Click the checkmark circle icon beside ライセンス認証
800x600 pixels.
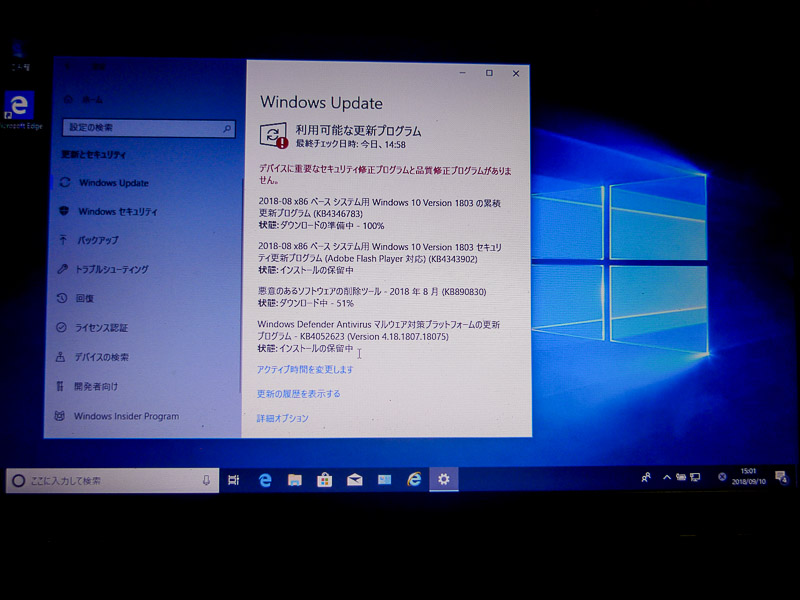(61, 327)
